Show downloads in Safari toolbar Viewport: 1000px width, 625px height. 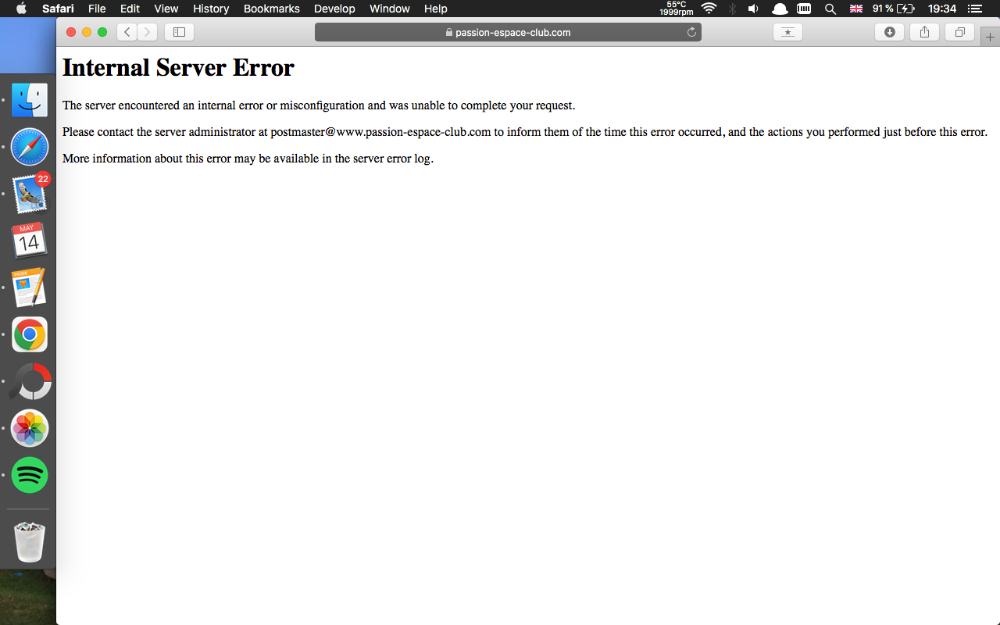point(889,32)
